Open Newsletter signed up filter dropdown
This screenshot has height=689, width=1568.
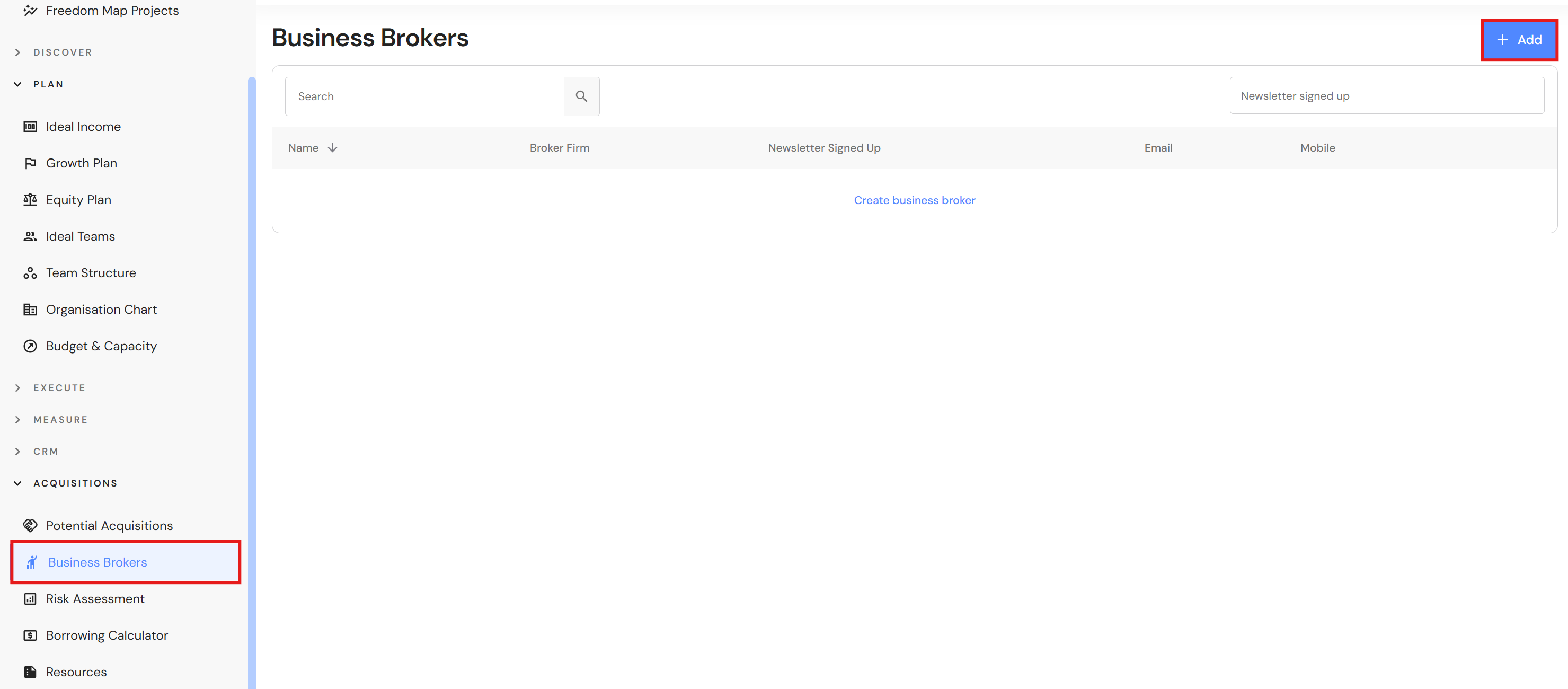(x=1386, y=95)
